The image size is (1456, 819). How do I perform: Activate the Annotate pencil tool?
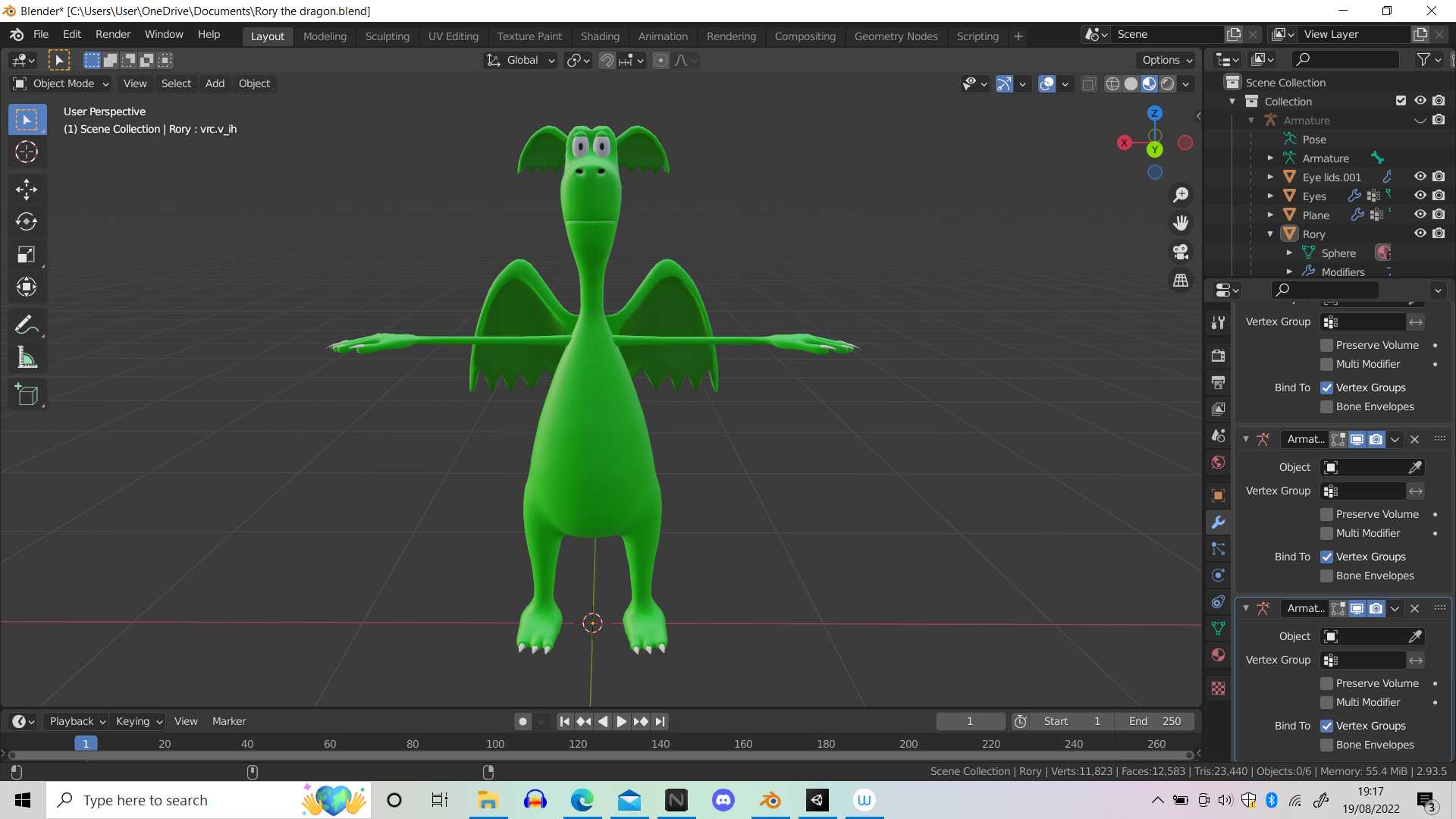pos(27,325)
